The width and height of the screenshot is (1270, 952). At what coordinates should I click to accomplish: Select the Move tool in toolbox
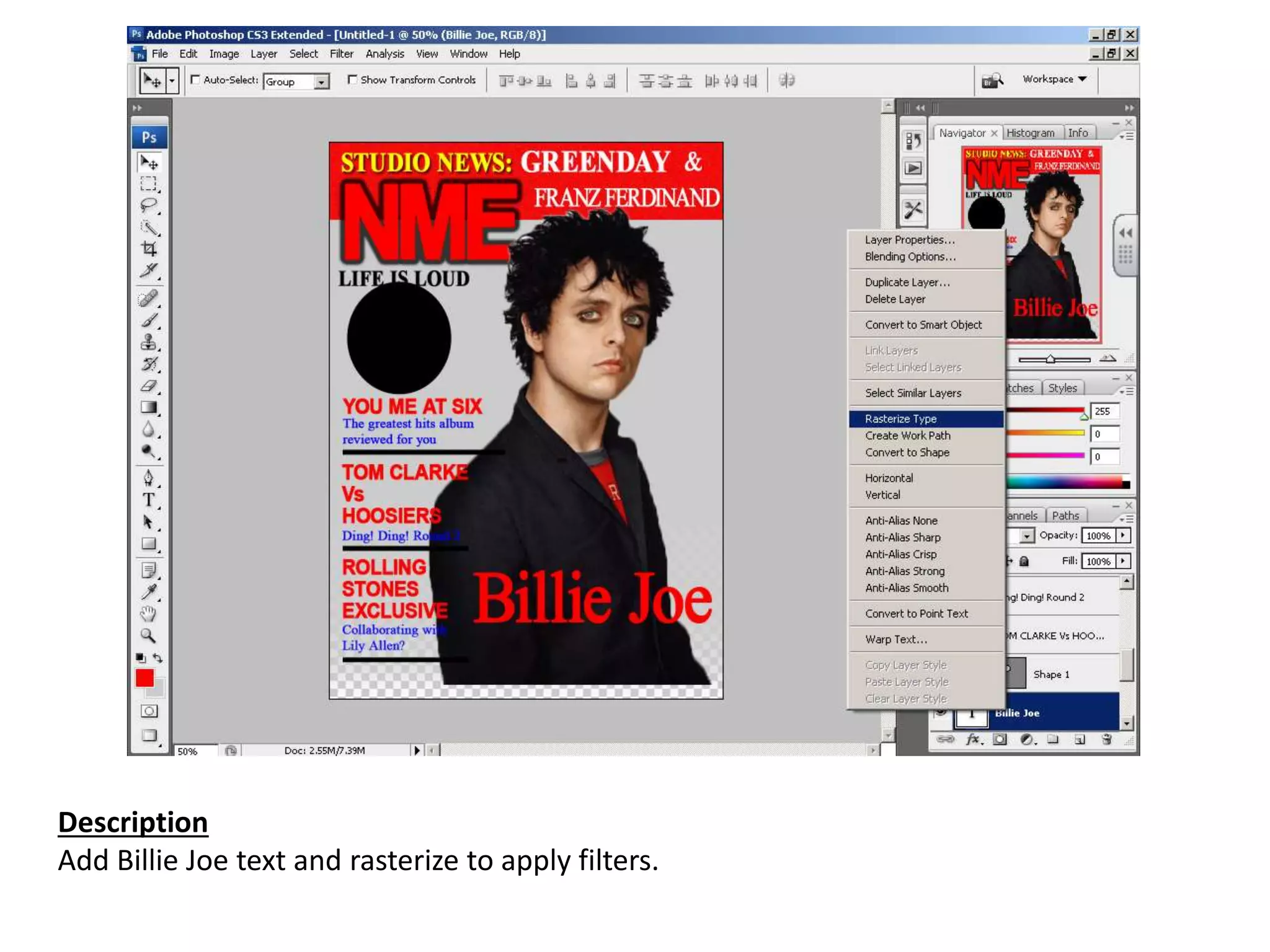[x=149, y=162]
